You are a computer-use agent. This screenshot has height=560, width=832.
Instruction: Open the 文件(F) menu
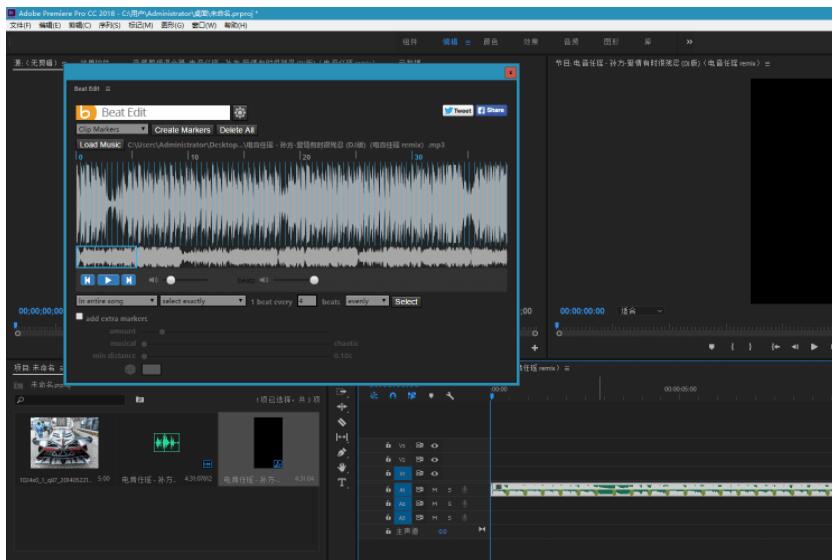pos(20,25)
